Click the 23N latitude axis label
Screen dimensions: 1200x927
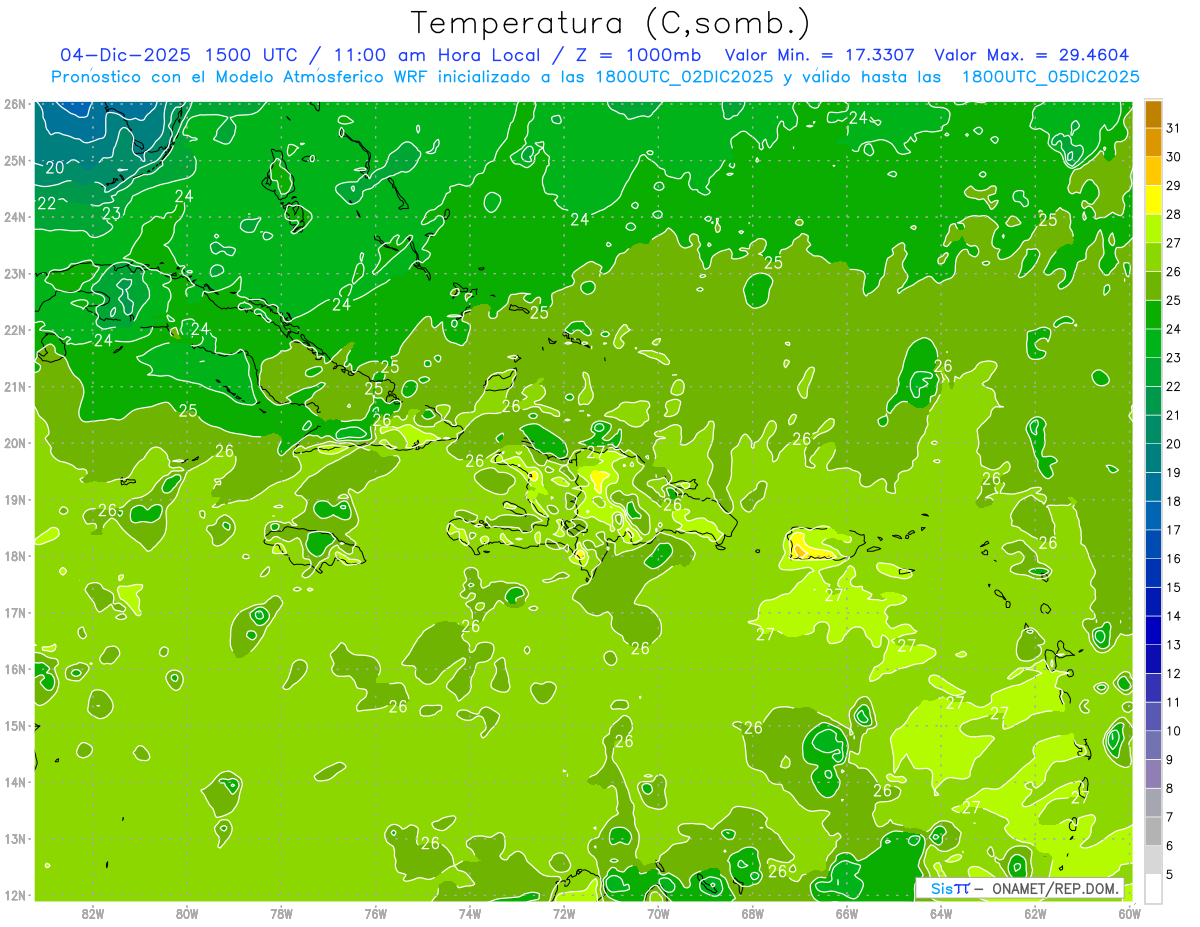click(14, 274)
